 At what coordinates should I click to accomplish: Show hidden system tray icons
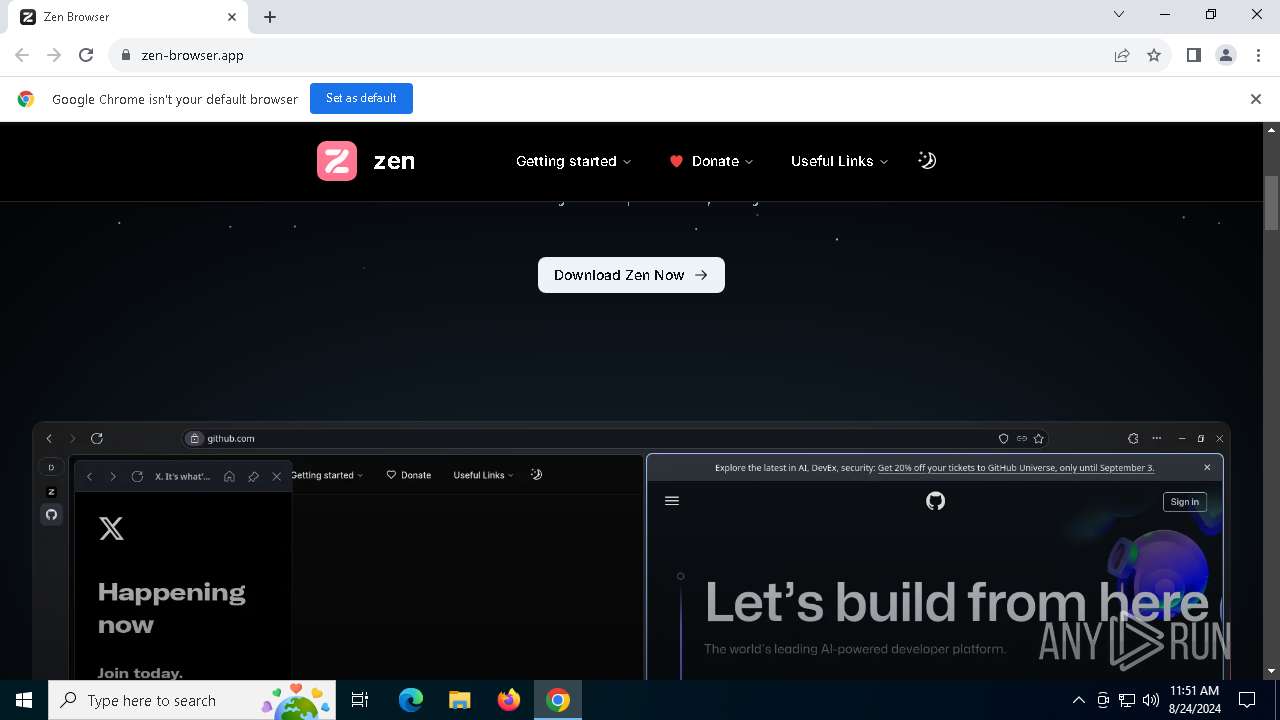(1078, 700)
